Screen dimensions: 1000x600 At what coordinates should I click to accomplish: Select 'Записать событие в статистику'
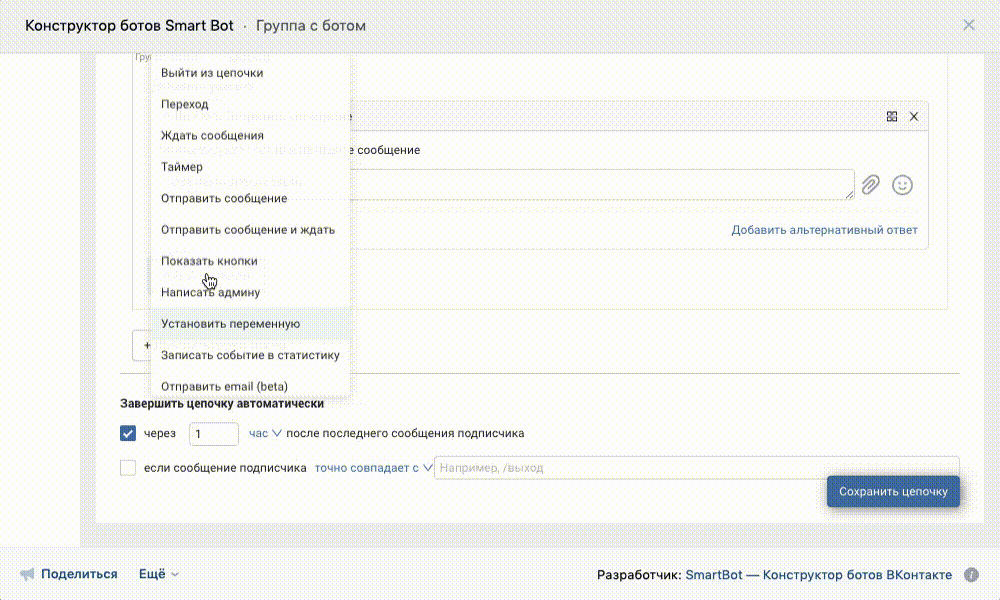point(250,355)
